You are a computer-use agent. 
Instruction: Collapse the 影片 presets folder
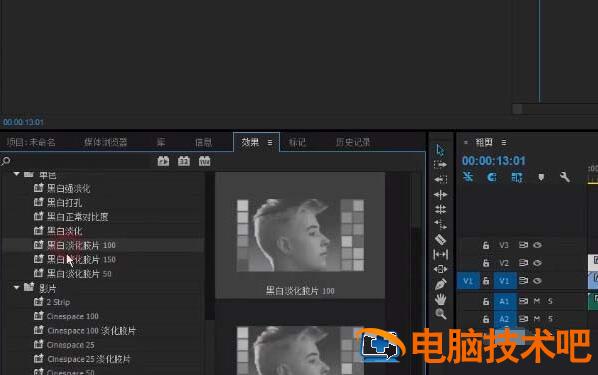[16, 287]
